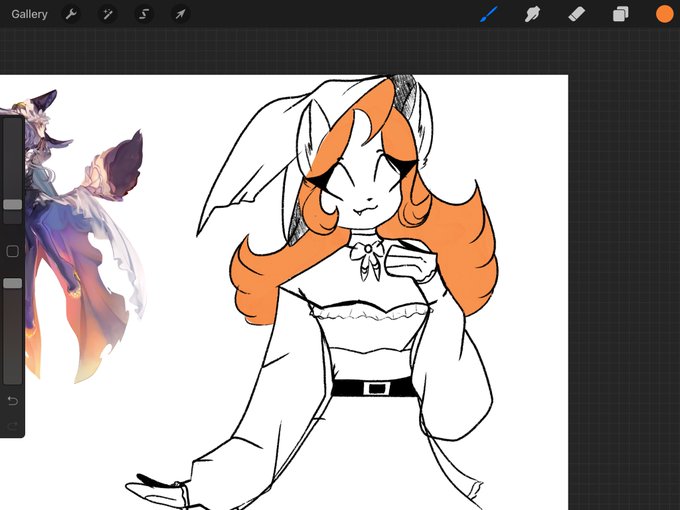Return to the Gallery

click(29, 14)
